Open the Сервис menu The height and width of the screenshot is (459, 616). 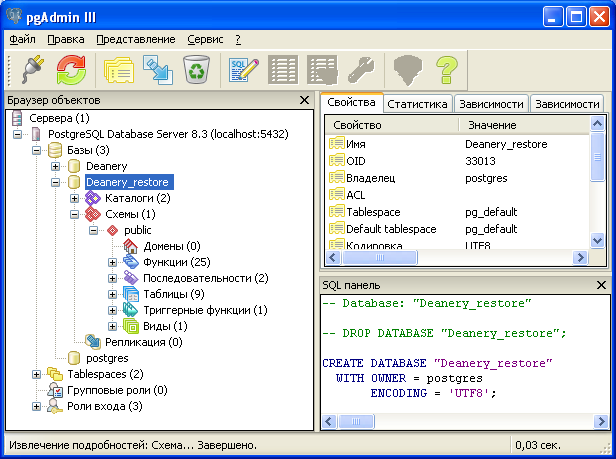205,39
